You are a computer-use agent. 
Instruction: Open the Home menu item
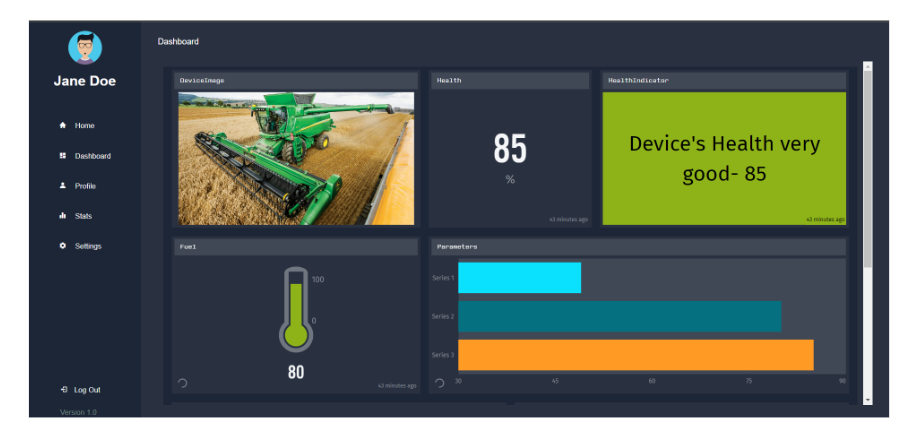coord(84,126)
